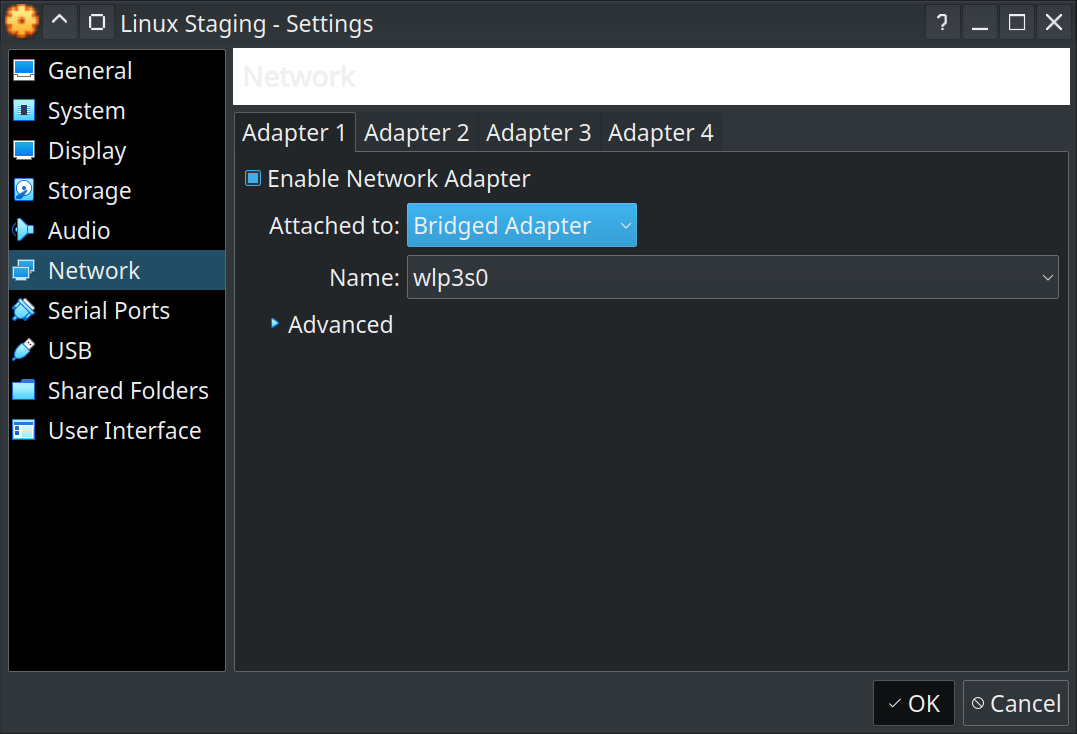This screenshot has height=734, width=1077.
Task: Expand the Advanced section triangle
Action: pos(275,324)
